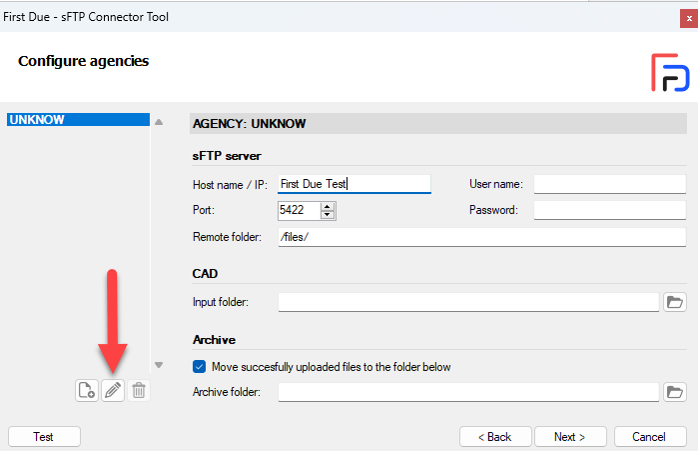Click the First Due logo

click(x=670, y=73)
